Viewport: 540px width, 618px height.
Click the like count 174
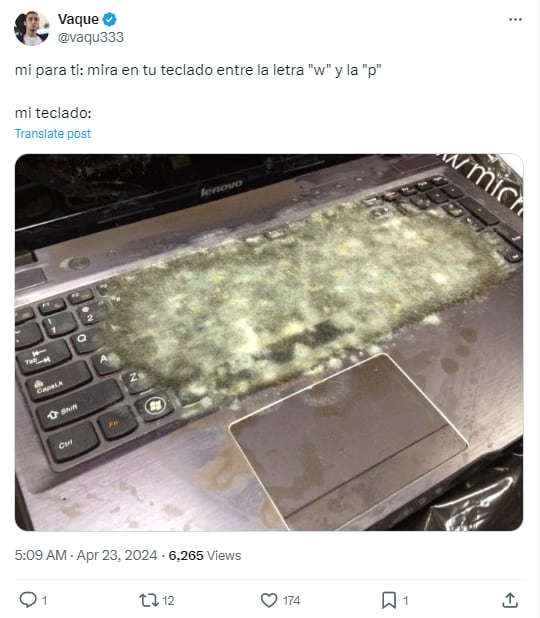point(291,601)
